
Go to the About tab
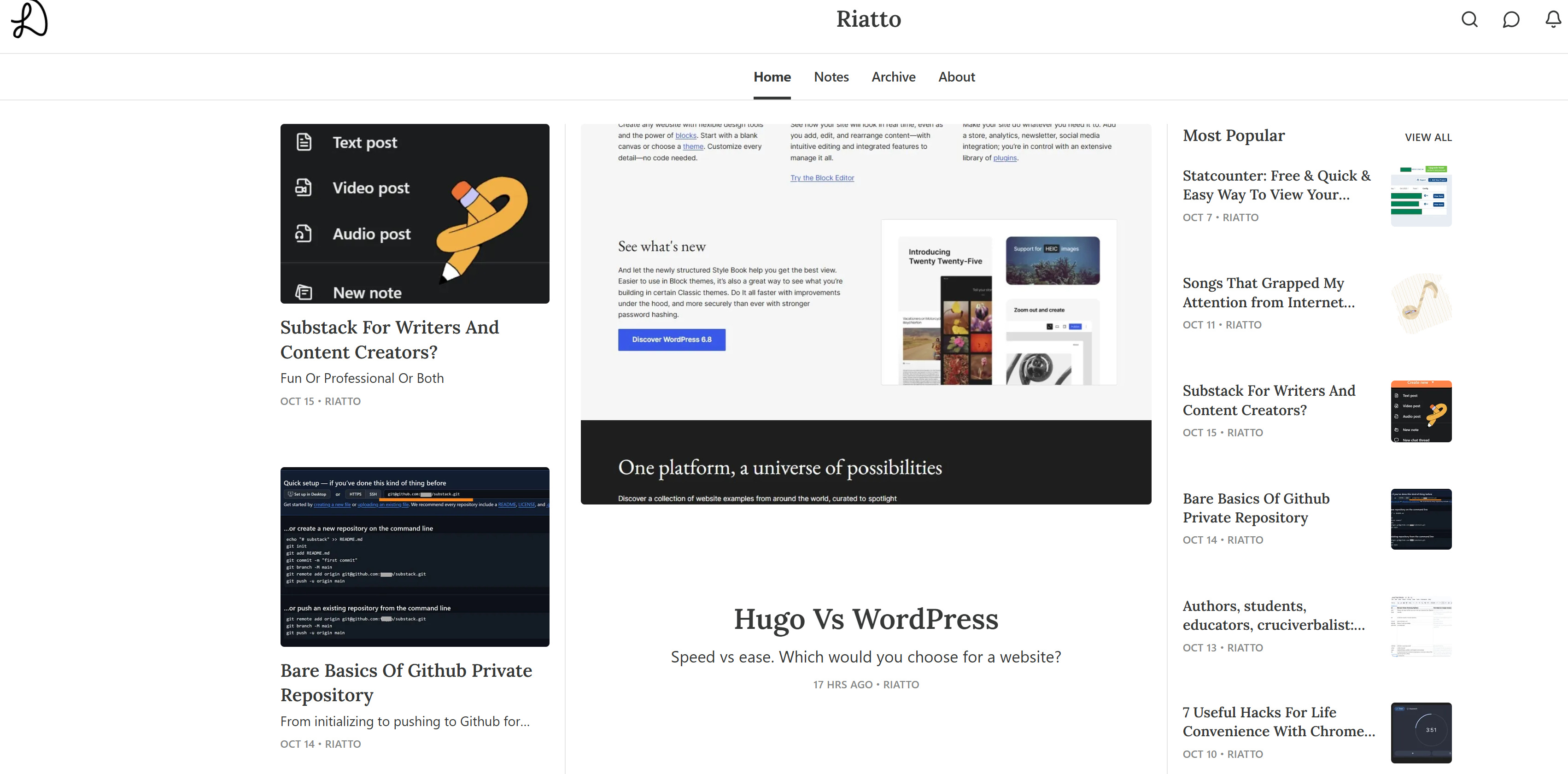[956, 77]
